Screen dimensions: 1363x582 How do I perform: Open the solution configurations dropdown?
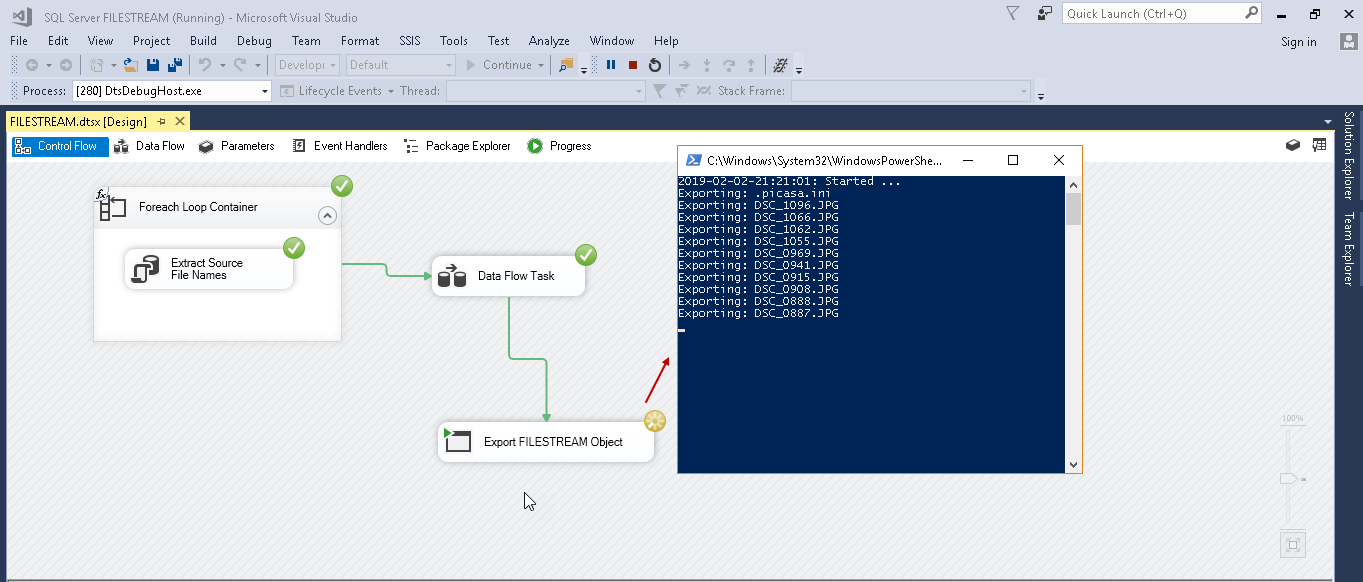tap(307, 65)
